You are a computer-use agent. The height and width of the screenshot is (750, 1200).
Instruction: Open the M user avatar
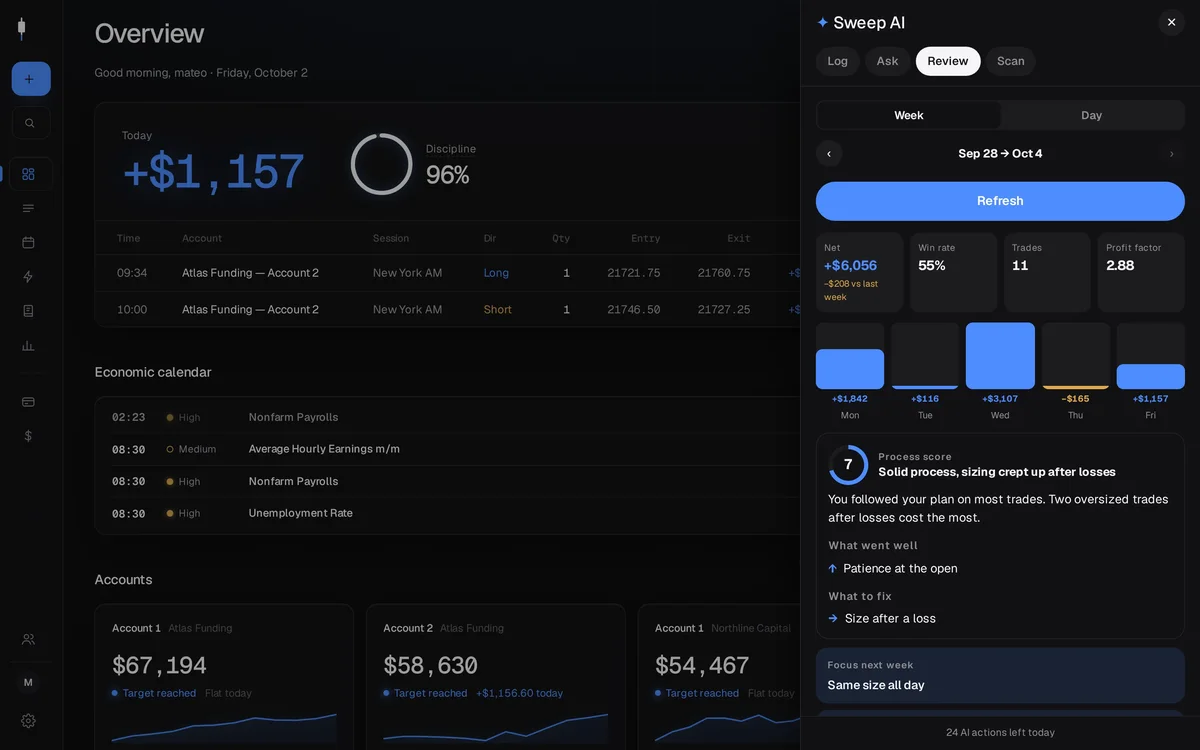point(28,682)
